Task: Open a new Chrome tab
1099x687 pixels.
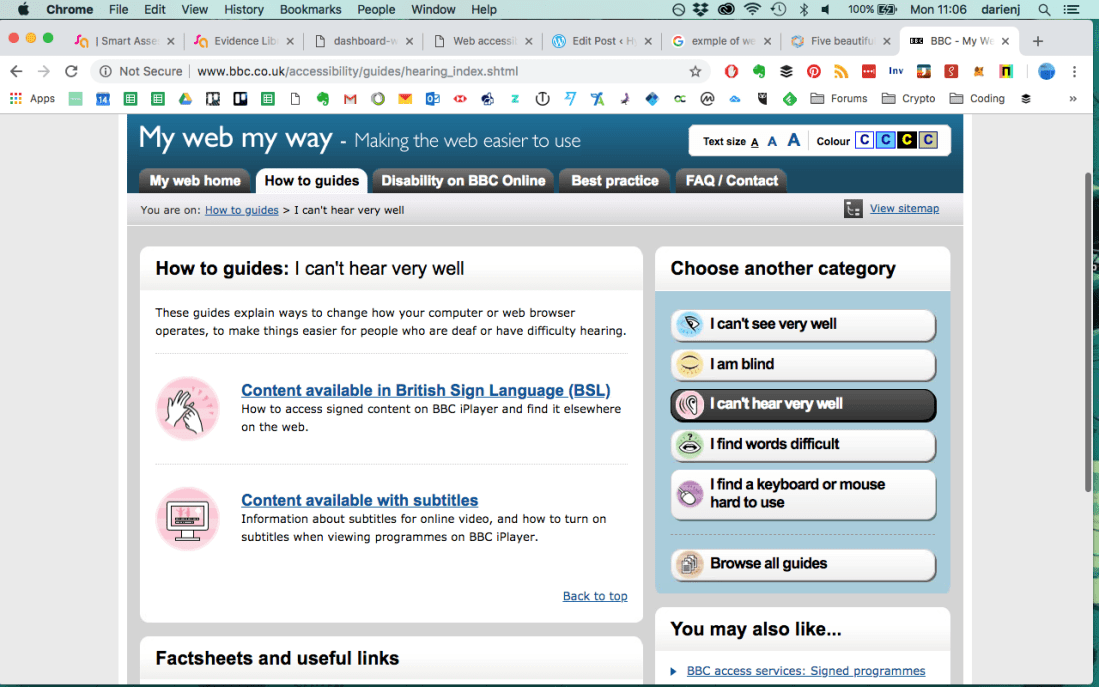Action: [x=1038, y=41]
